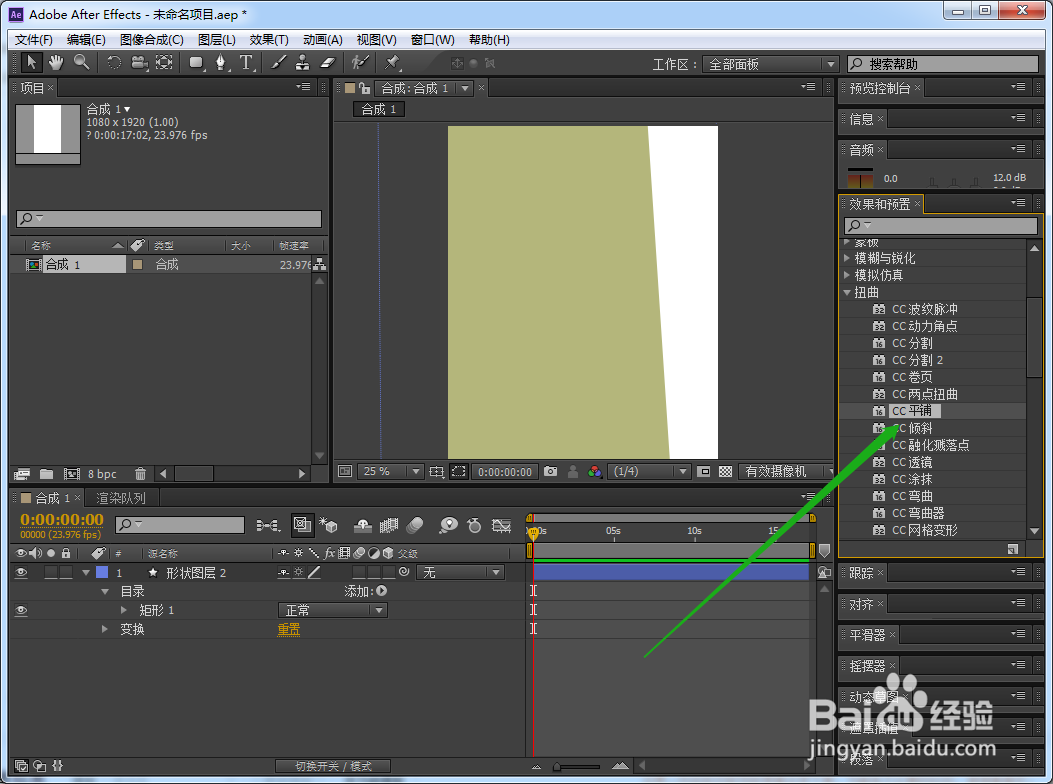Open the parent 无 dropdown
This screenshot has width=1053, height=784.
click(x=460, y=572)
